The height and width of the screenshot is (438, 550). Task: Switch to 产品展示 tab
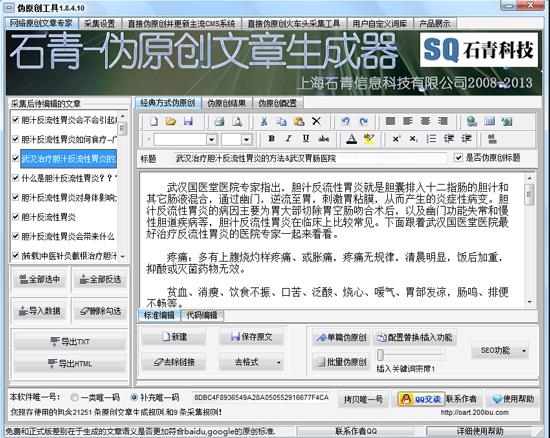click(x=435, y=23)
